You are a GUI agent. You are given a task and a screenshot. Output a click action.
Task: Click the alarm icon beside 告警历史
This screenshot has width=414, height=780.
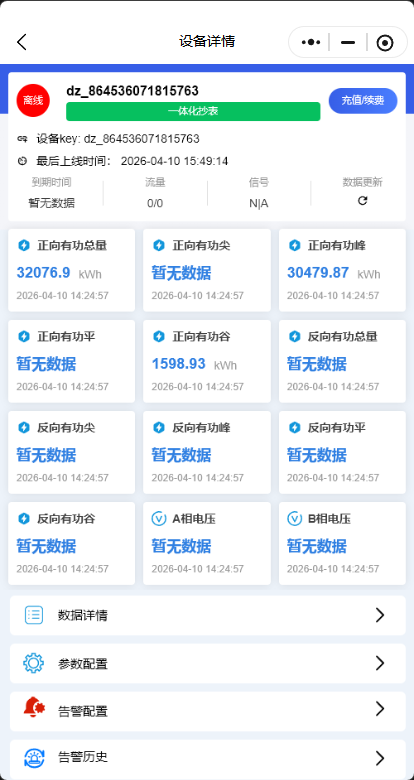pyautogui.click(x=34, y=758)
